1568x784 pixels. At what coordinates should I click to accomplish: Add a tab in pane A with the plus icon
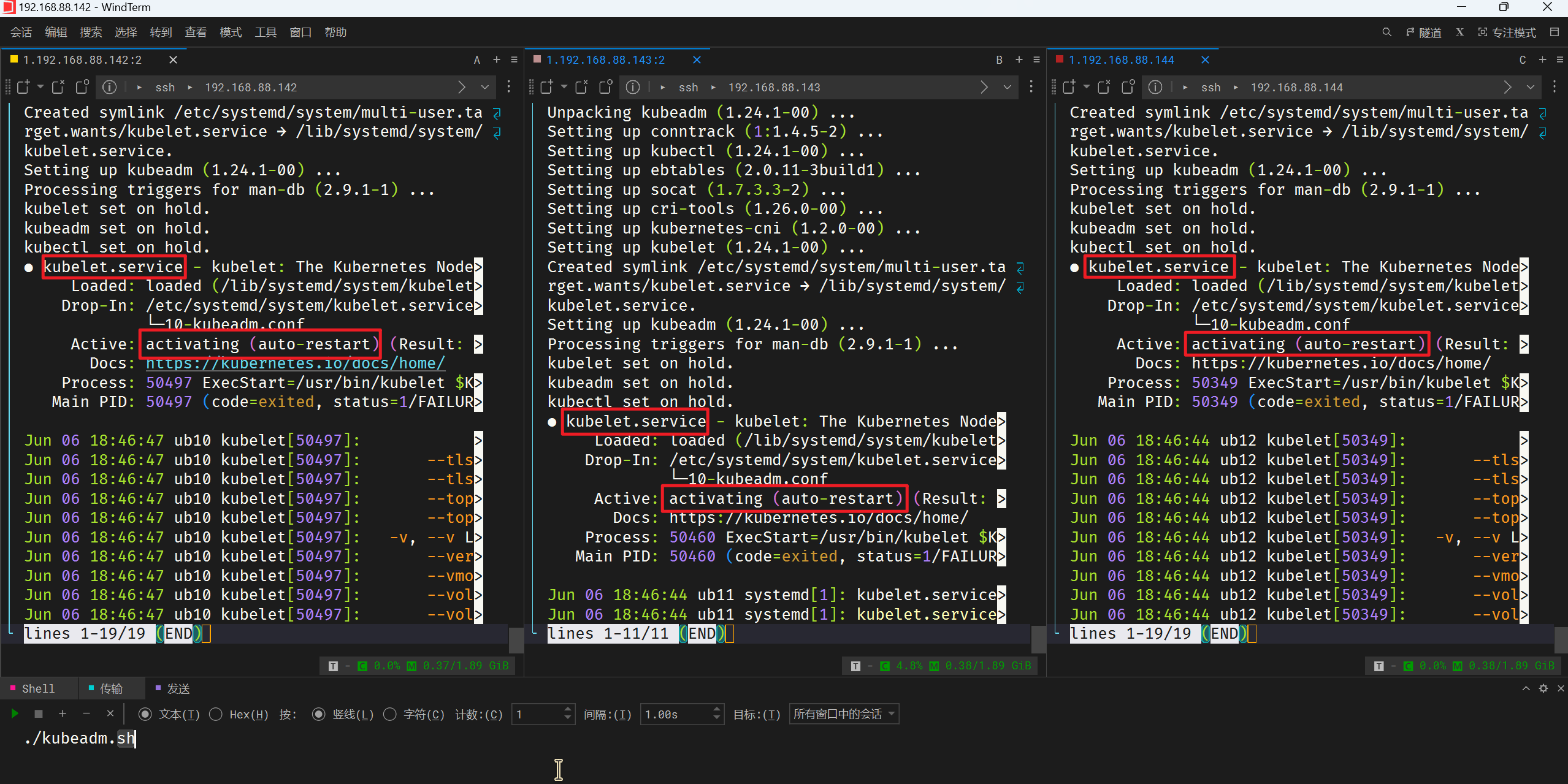496,59
